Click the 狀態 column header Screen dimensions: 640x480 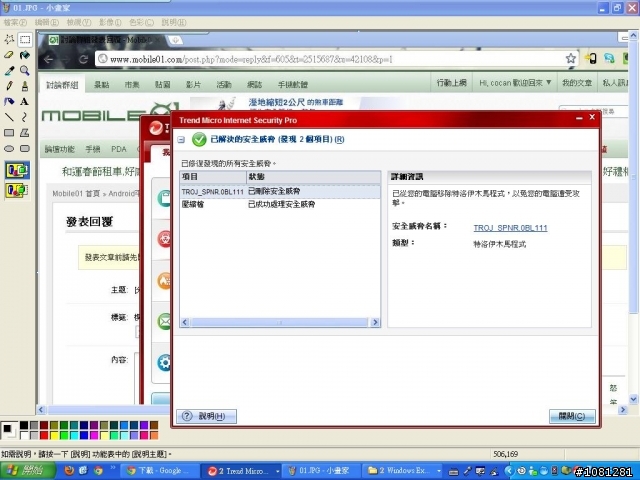313,177
